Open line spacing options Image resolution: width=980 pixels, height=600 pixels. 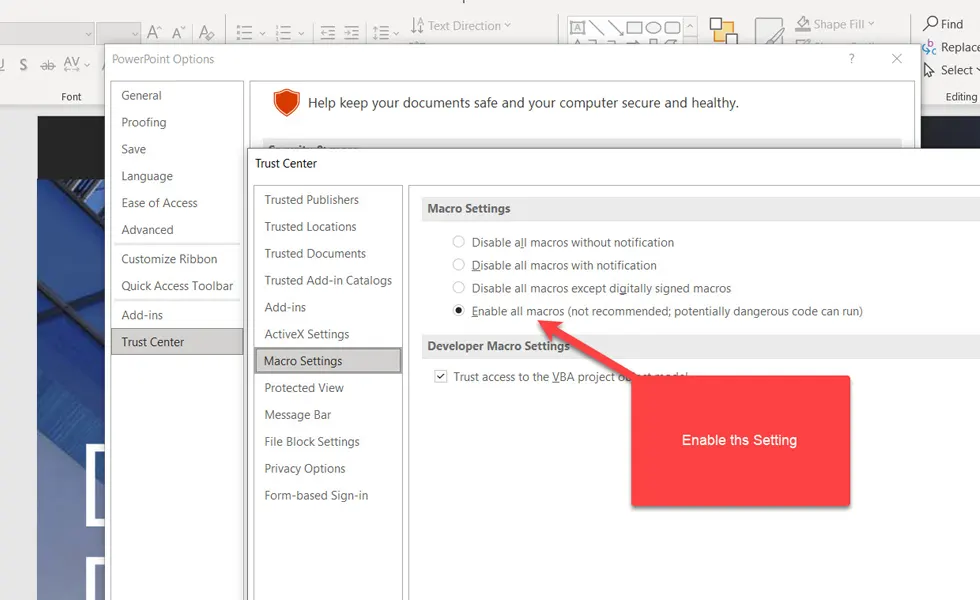(381, 32)
